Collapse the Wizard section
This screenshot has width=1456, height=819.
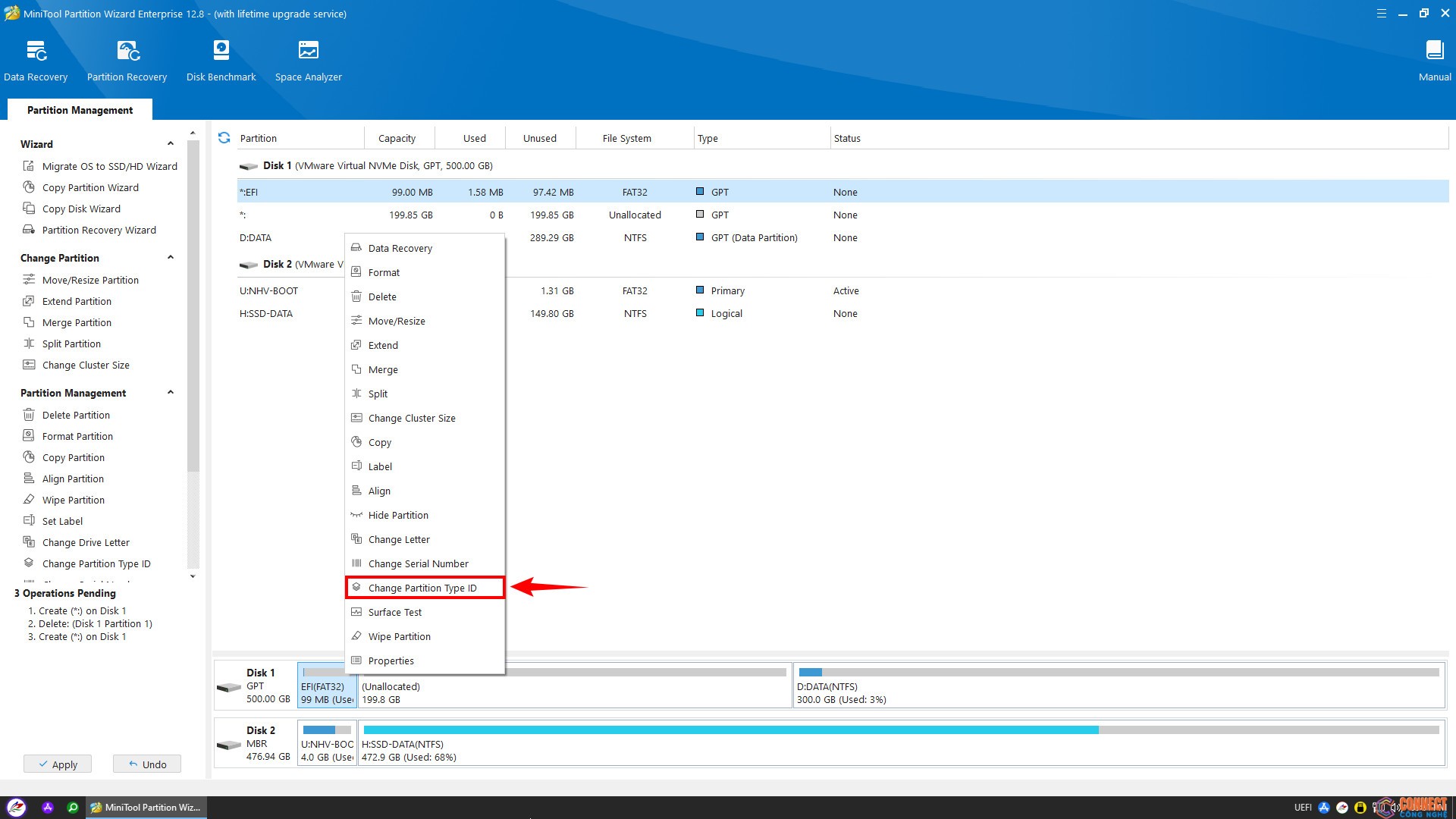(x=171, y=144)
